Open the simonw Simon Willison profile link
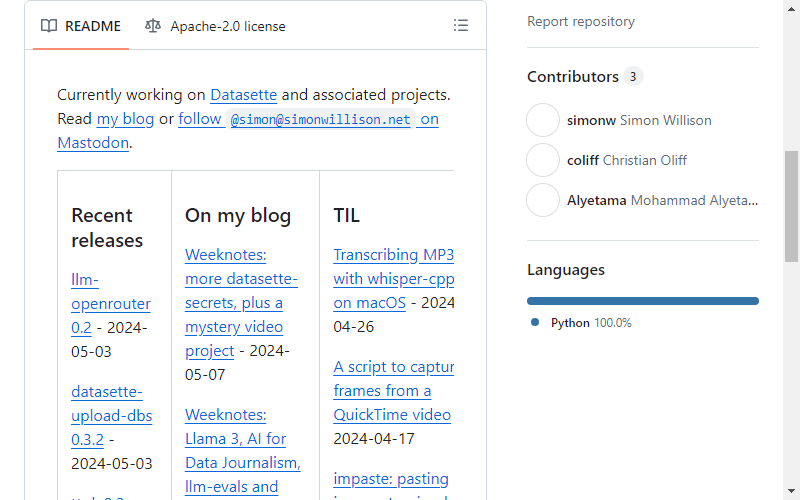This screenshot has height=500, width=800. click(639, 120)
